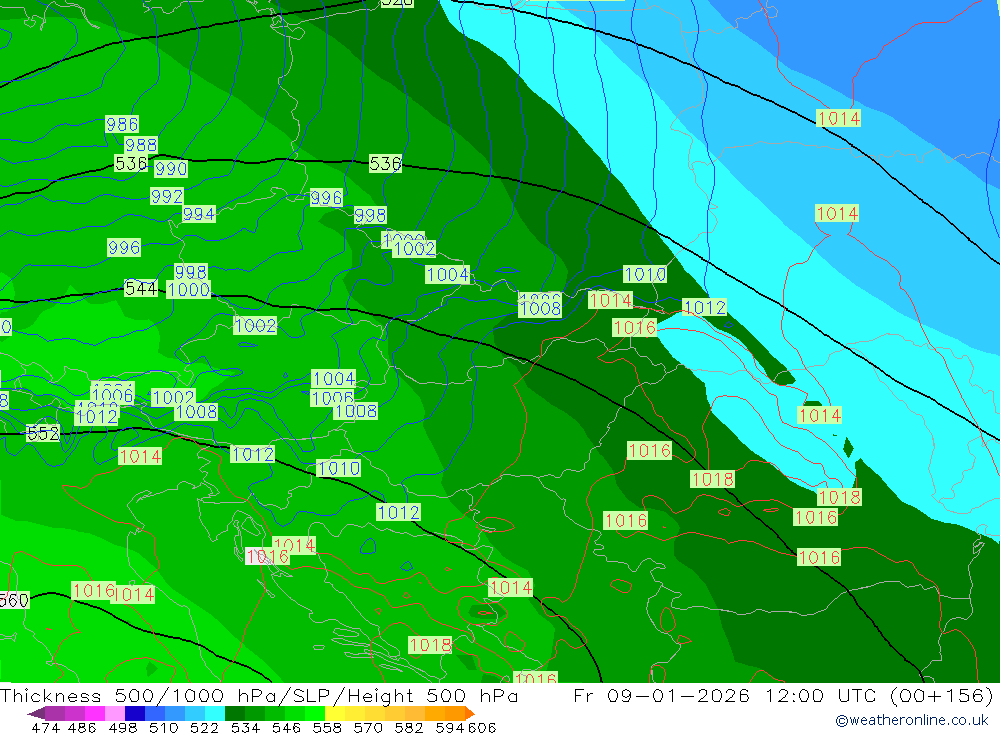Click the '12:00 UTC (00+156)' forecast time text

pyautogui.click(x=879, y=695)
